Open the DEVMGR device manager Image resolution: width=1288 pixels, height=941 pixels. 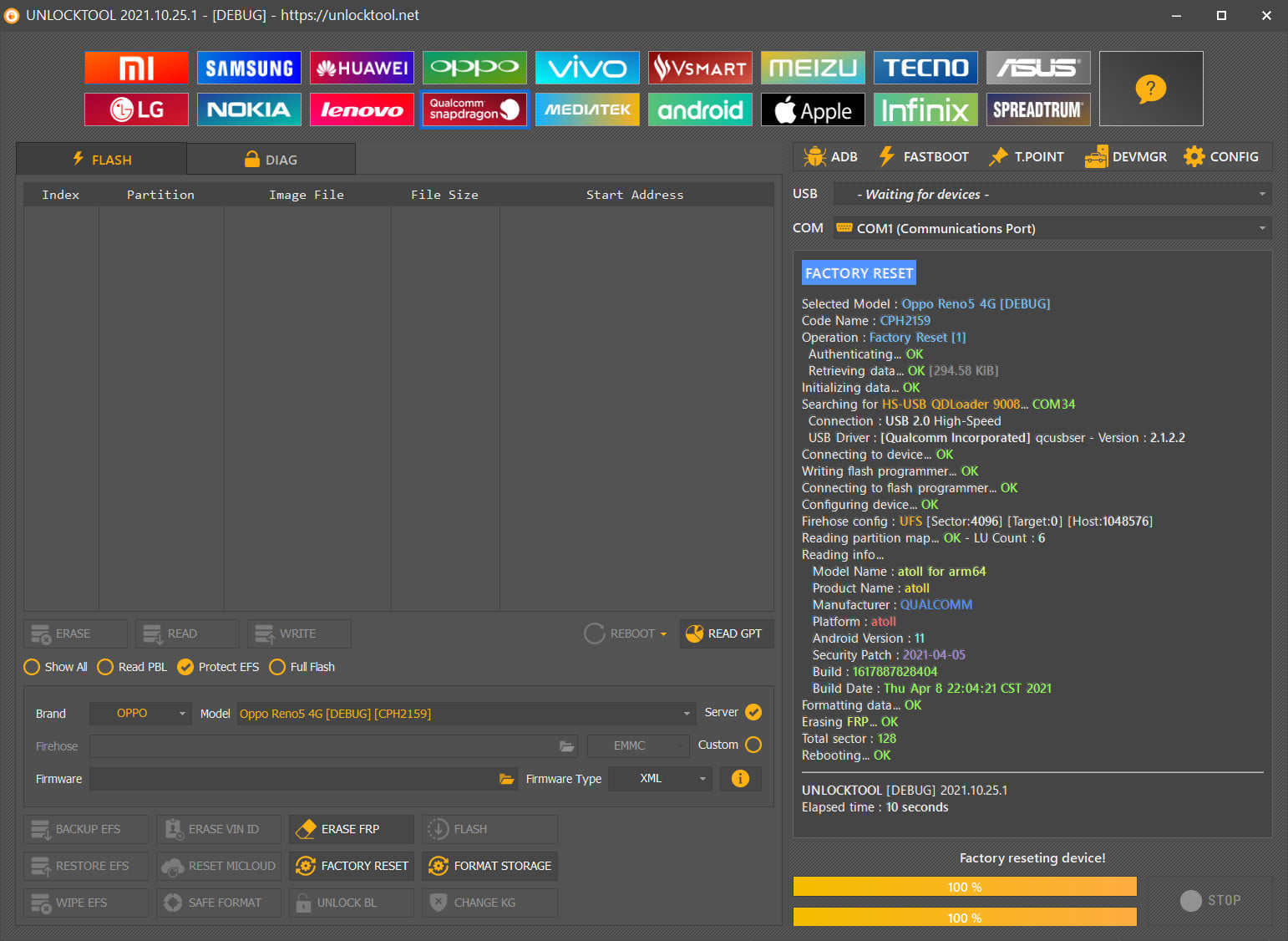click(x=1125, y=156)
